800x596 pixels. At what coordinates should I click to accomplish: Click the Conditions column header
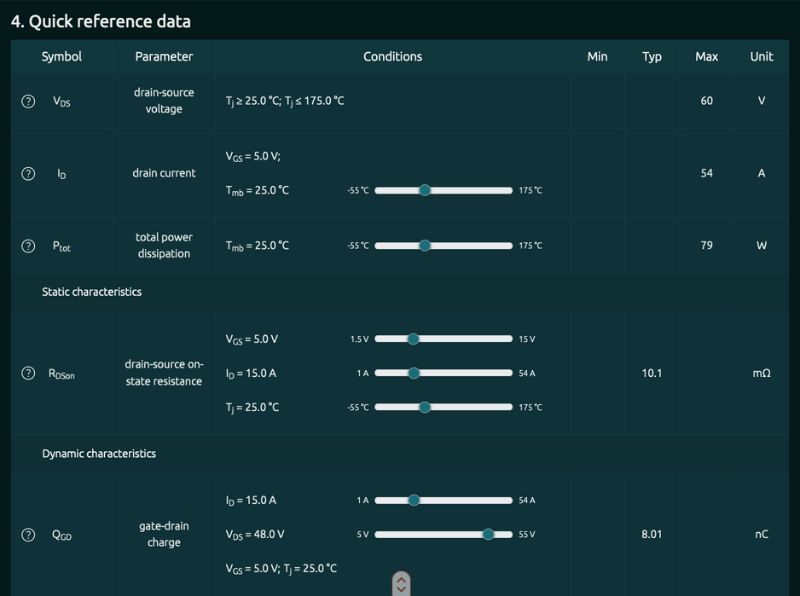[393, 57]
